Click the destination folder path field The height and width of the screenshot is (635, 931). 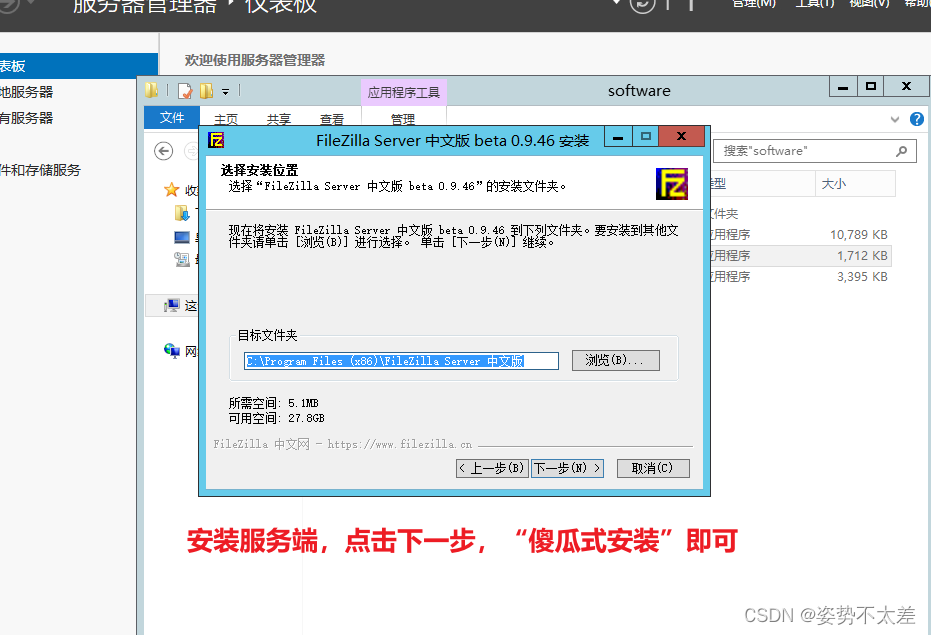pyautogui.click(x=401, y=361)
